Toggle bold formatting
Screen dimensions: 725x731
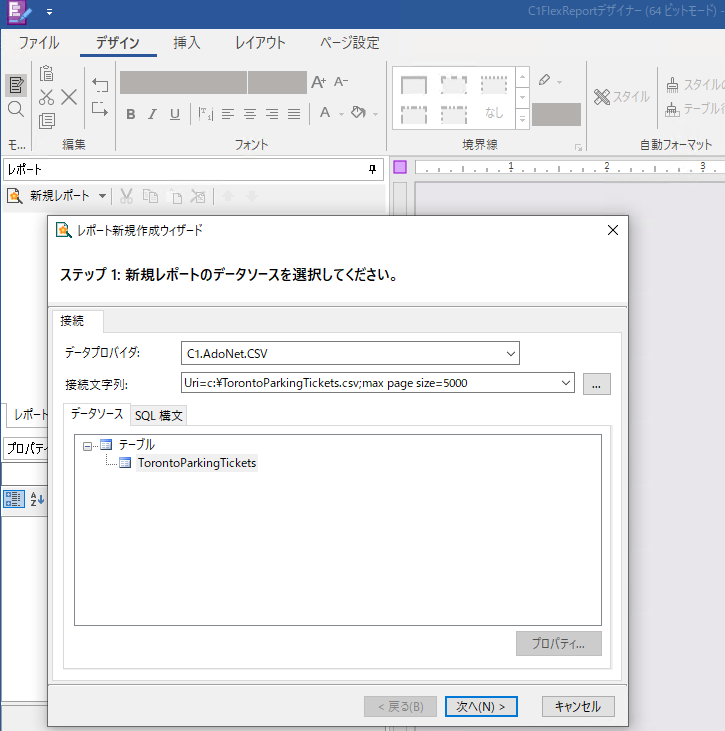pos(131,114)
